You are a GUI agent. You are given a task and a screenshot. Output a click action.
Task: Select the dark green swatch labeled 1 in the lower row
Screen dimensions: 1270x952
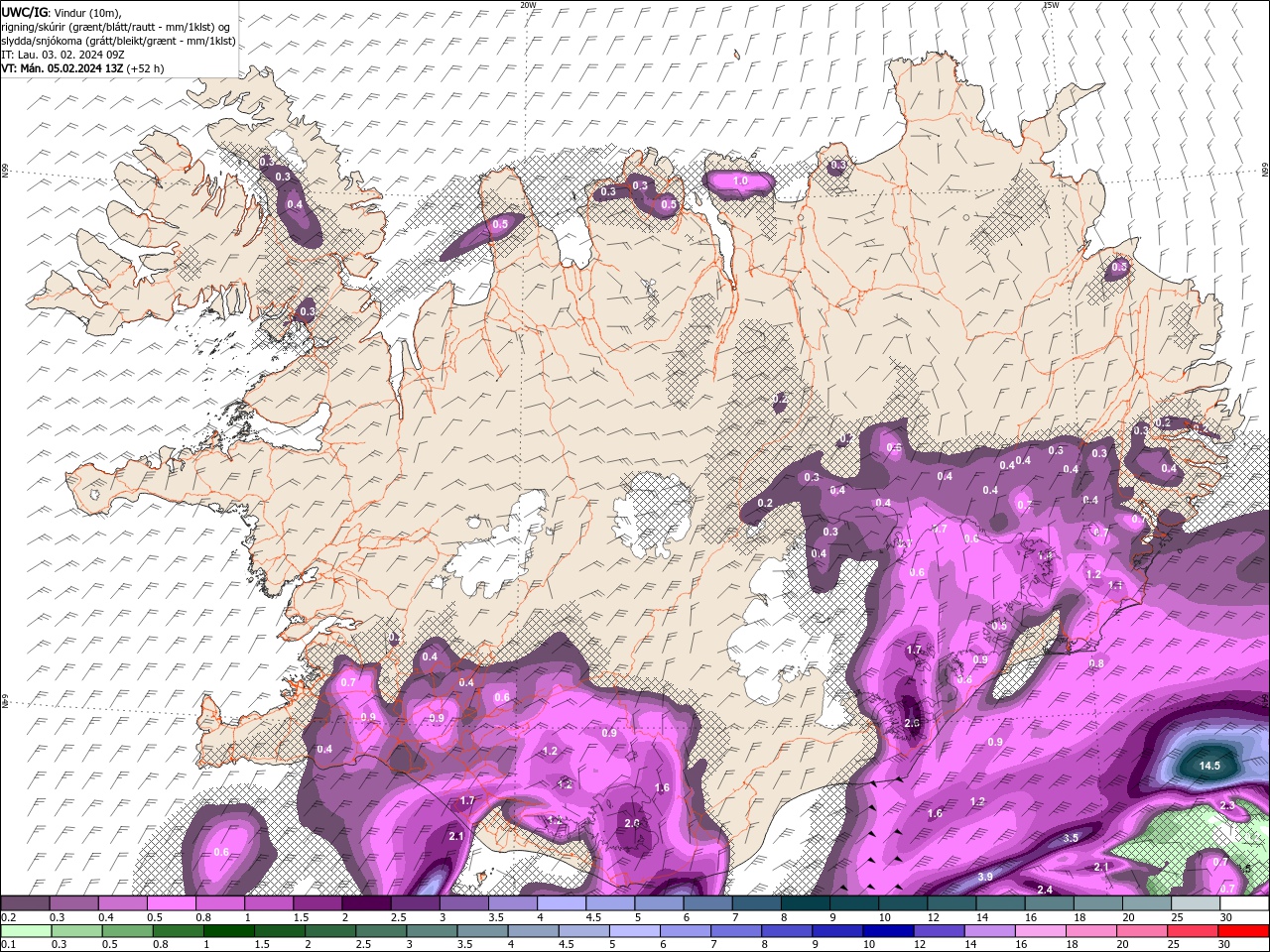pos(227,930)
